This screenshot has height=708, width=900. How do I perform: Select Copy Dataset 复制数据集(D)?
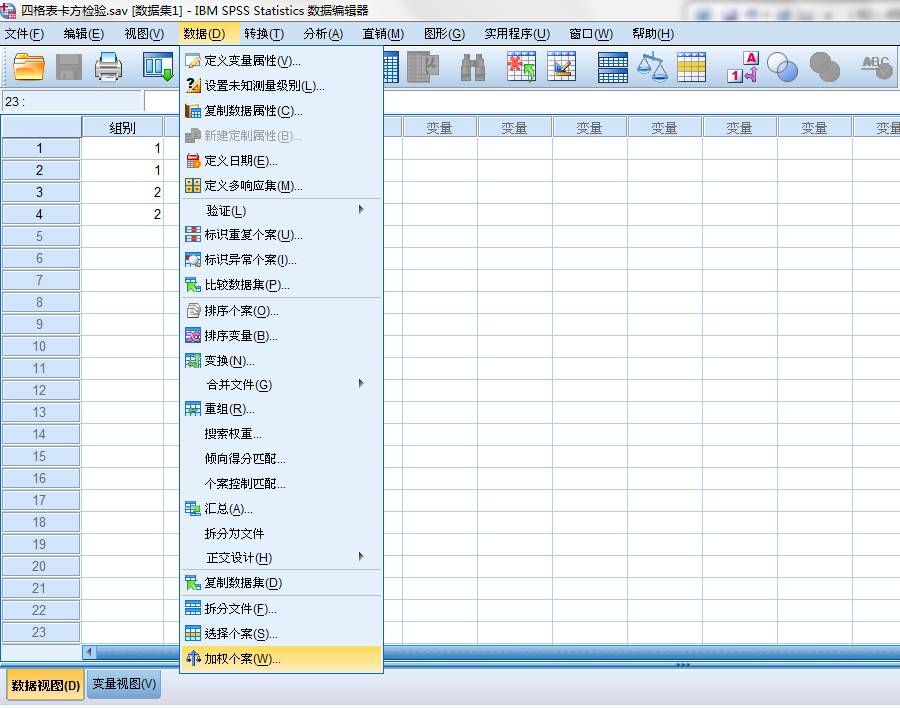281,583
